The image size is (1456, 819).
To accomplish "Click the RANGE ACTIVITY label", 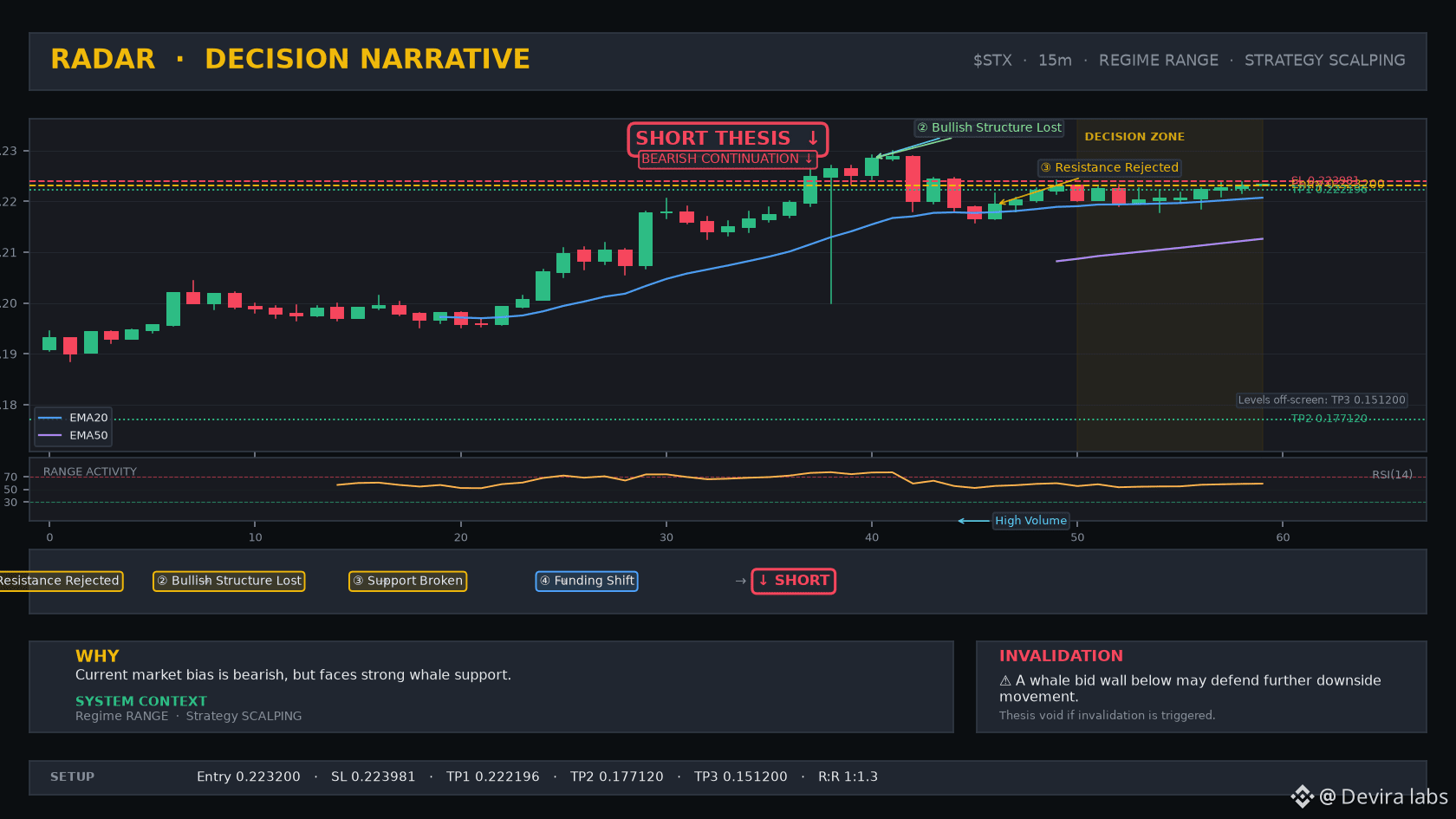I will click(90, 472).
